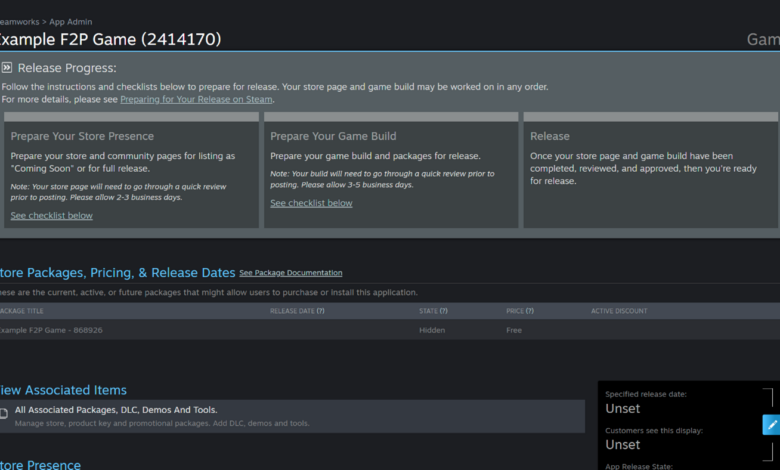The width and height of the screenshot is (780, 470).
Task: Open the document icon beside All Associated Packages
Action: (4, 413)
